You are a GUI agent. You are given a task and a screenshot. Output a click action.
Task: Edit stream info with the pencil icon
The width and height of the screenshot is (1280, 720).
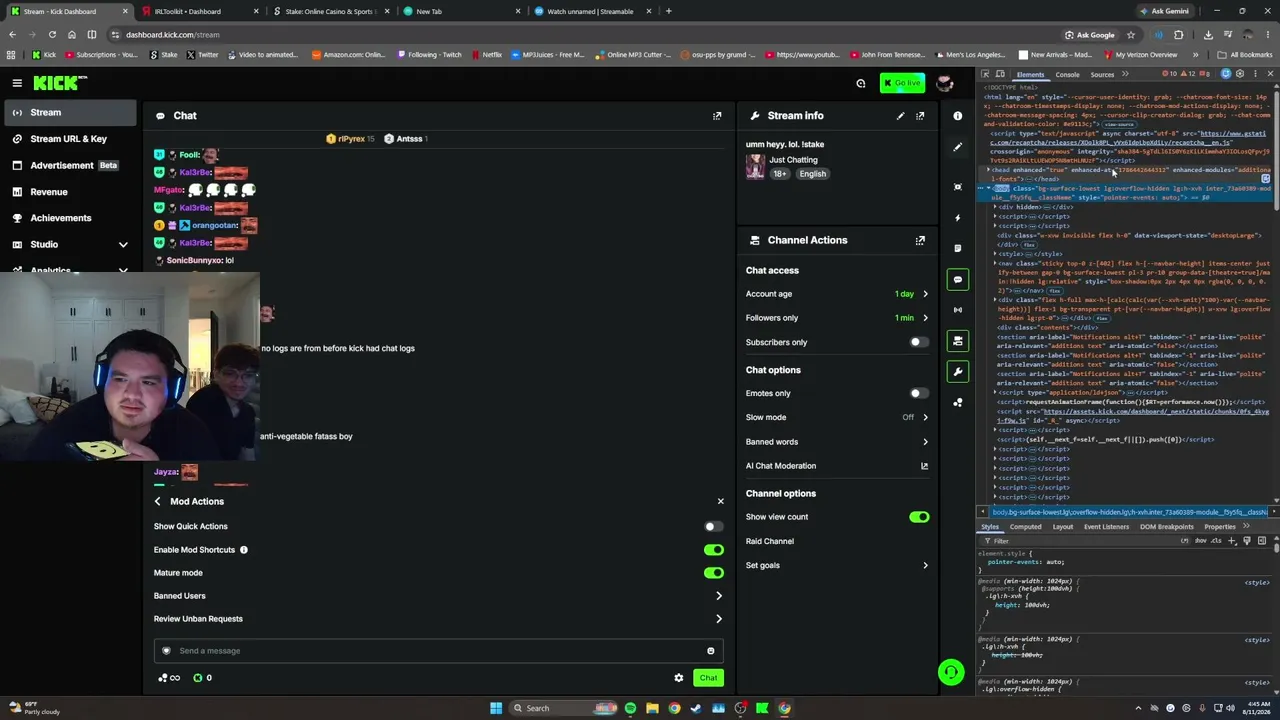point(900,116)
